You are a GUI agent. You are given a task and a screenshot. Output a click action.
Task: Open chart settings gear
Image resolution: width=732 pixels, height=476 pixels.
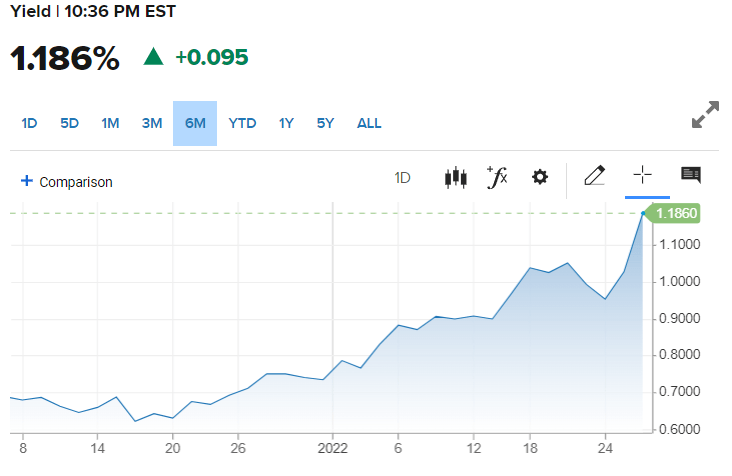pos(540,177)
